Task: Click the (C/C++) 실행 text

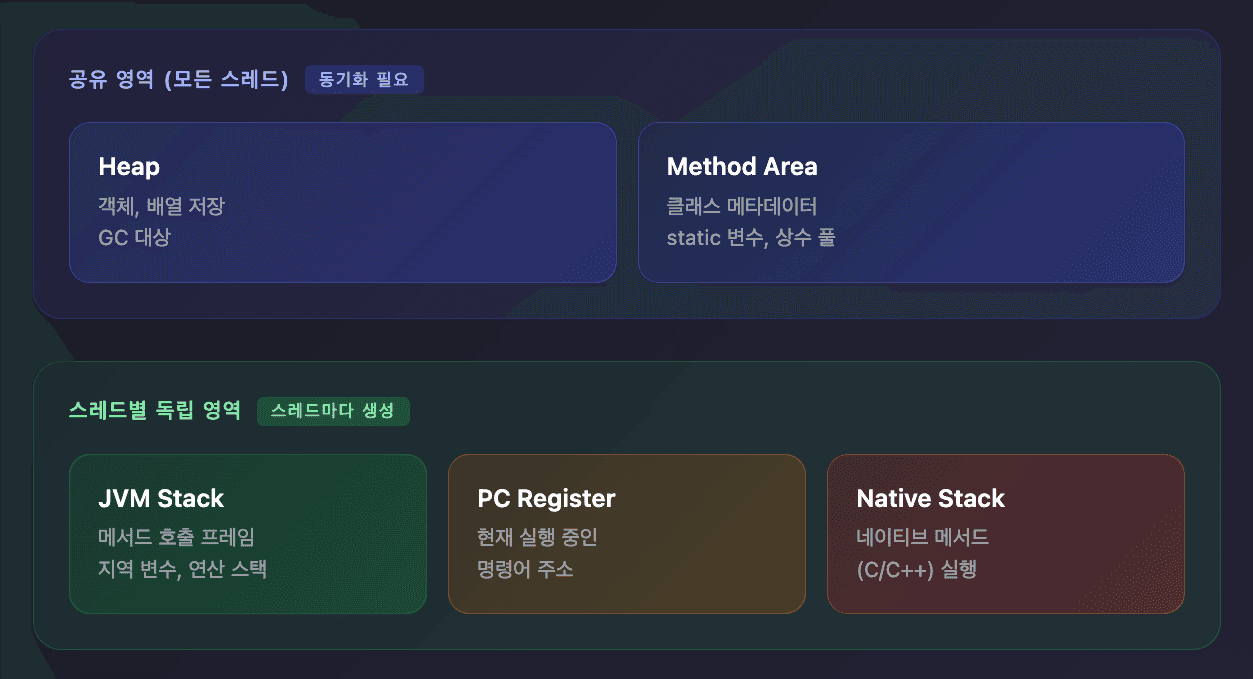Action: (916, 570)
